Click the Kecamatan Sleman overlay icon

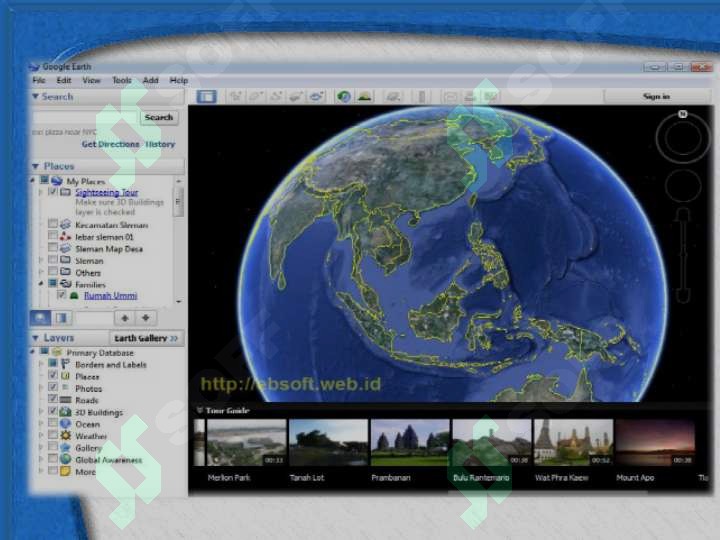click(x=66, y=225)
